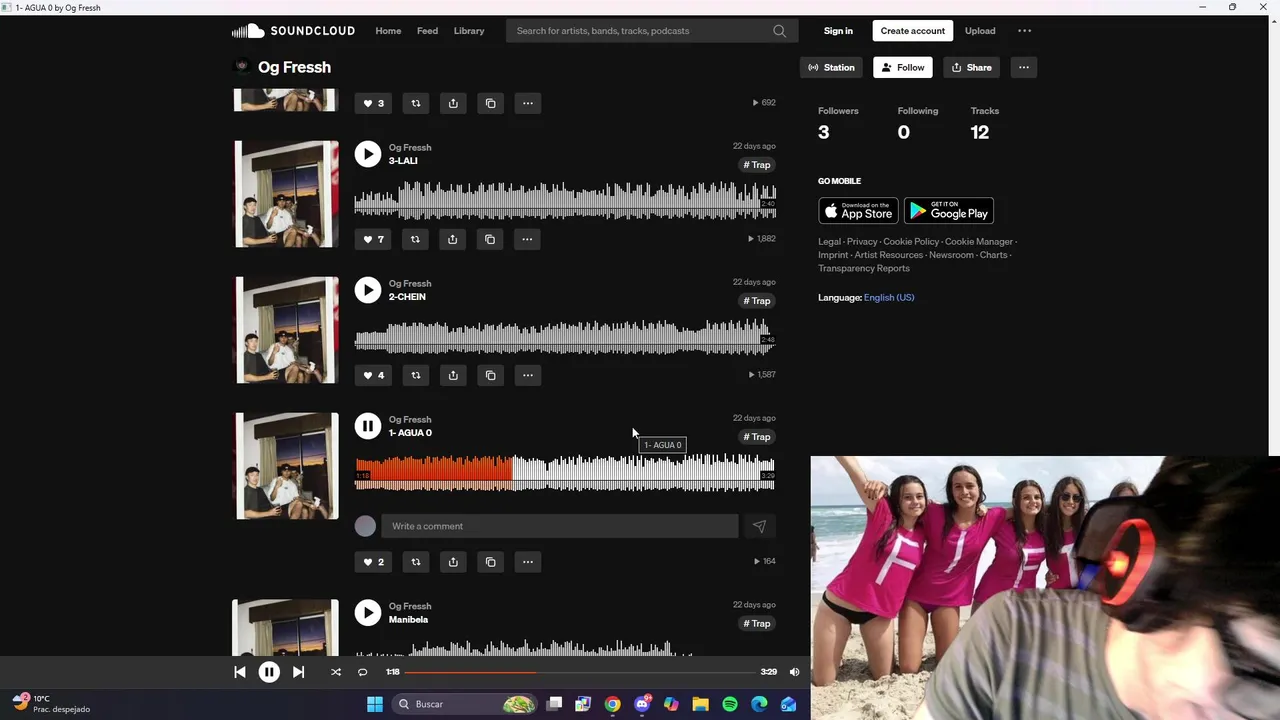Open more options for 2-CHEIN

pyautogui.click(x=527, y=375)
